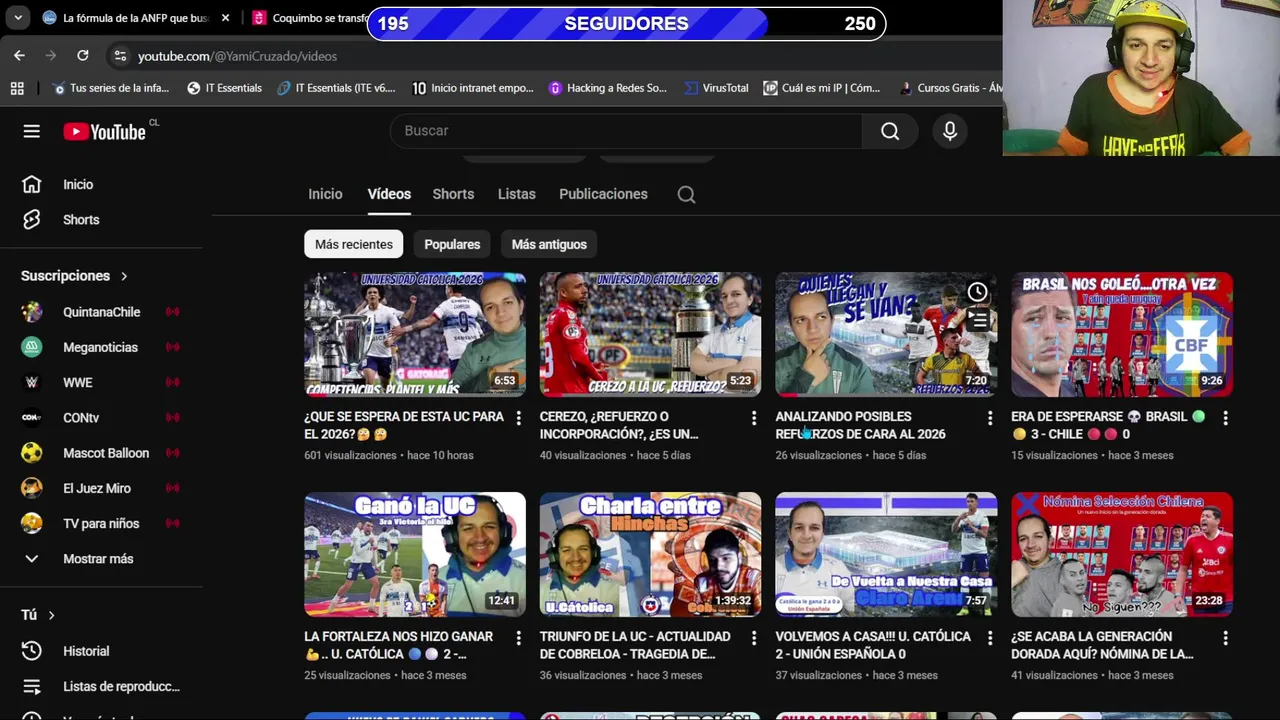This screenshot has height=720, width=1280.
Task: Click the YouTube logo
Action: (105, 131)
